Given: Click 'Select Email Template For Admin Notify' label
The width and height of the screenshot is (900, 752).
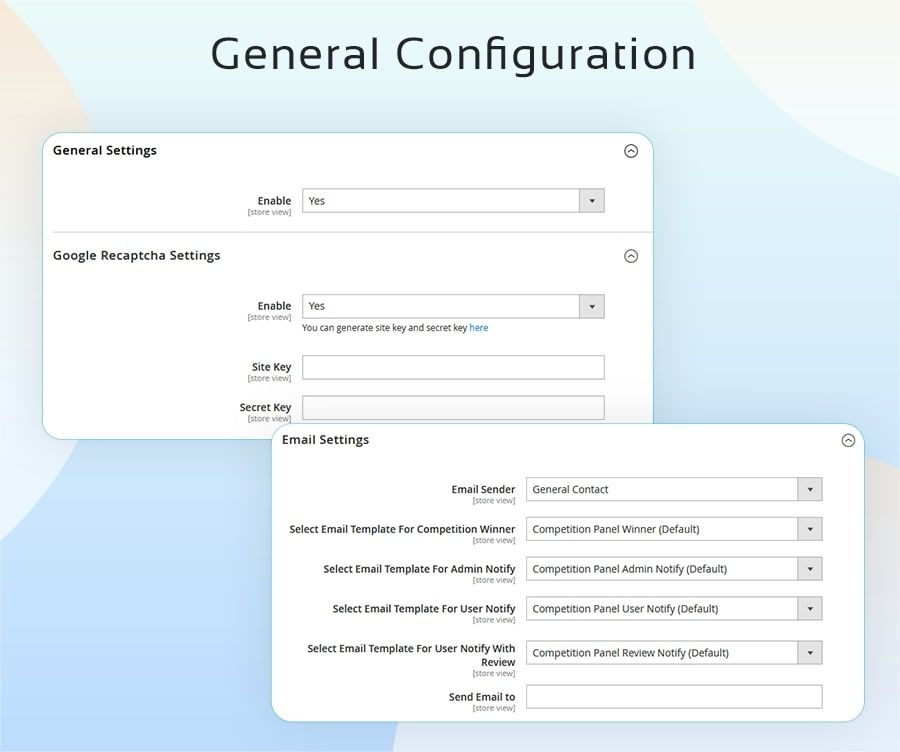Looking at the screenshot, I should click(419, 569).
